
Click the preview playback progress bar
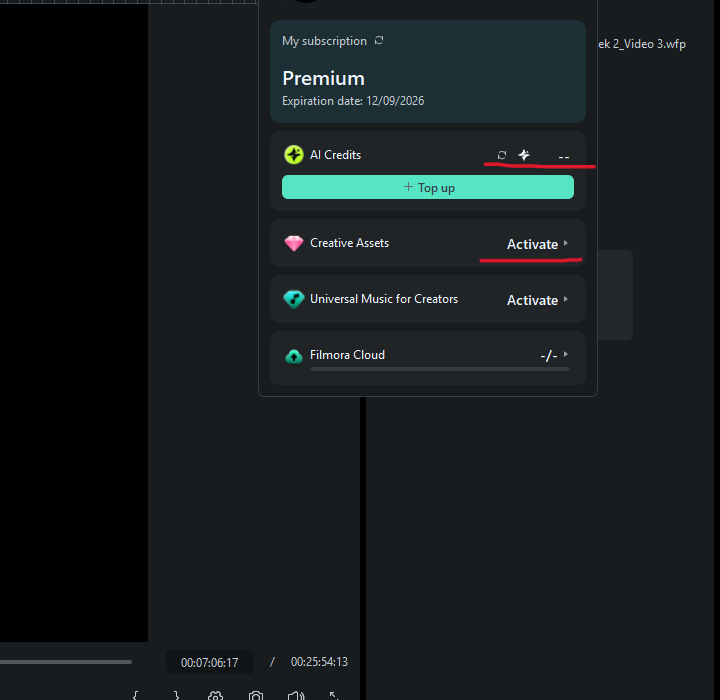coord(66,662)
